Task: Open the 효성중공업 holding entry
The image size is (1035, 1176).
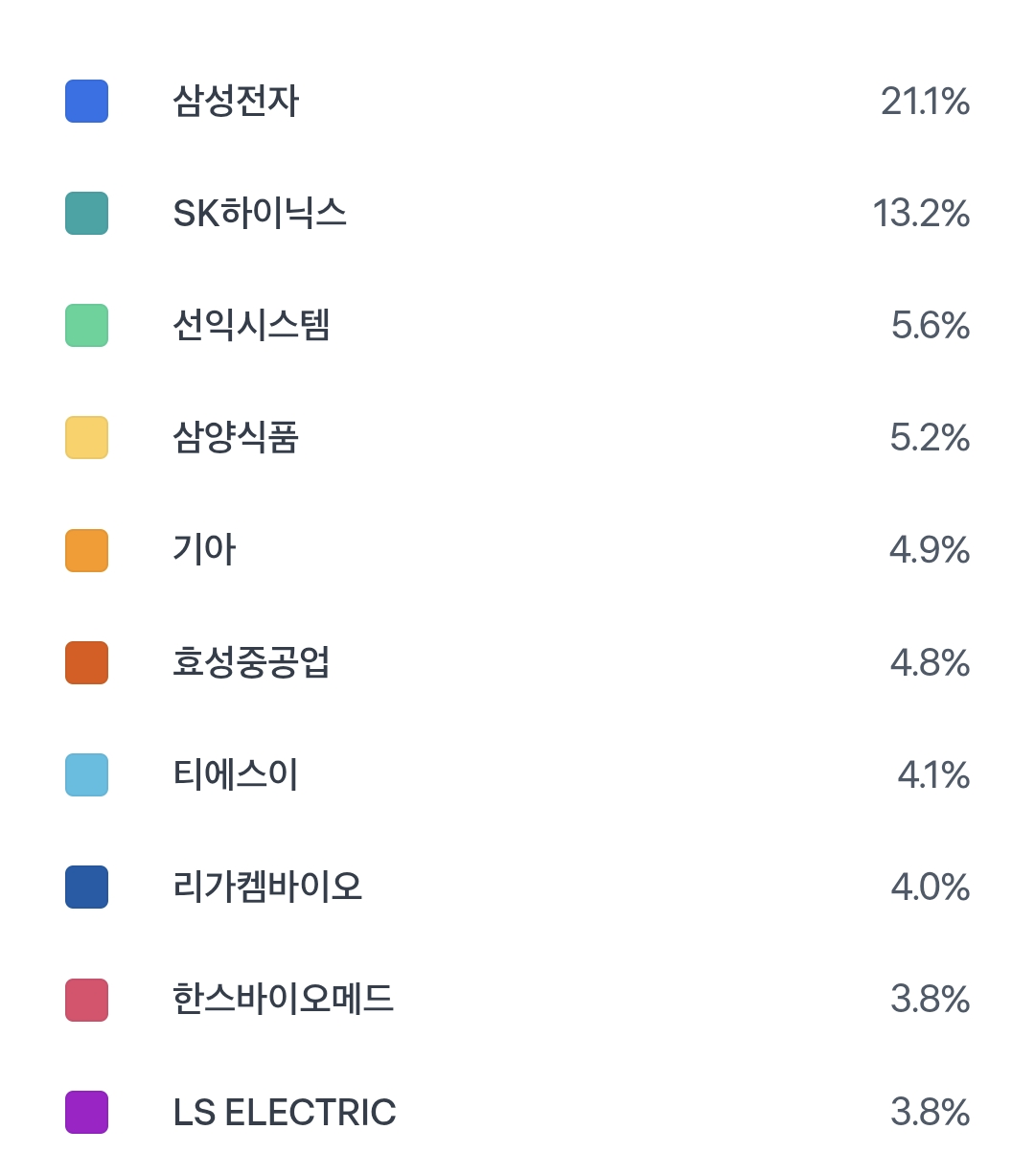Action: (251, 662)
